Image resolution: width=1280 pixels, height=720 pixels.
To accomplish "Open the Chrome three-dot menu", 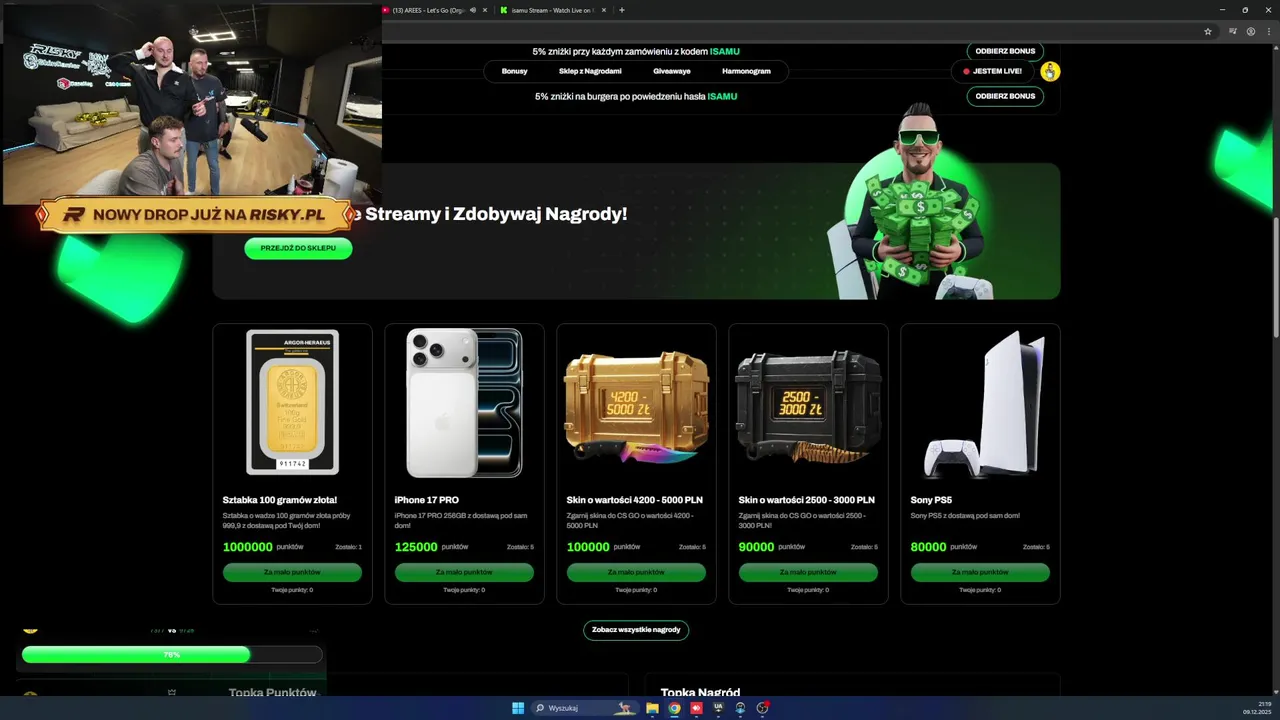I will coord(1268,31).
